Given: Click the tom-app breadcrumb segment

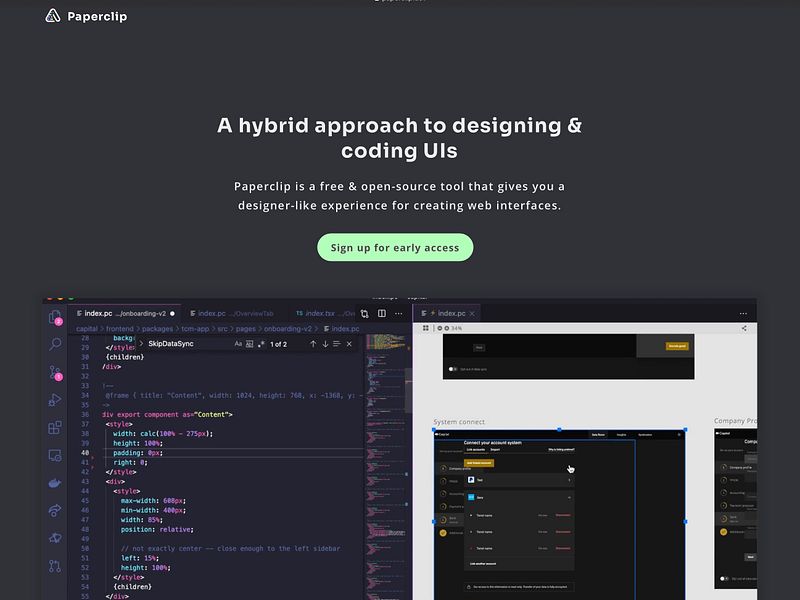Looking at the screenshot, I should (x=195, y=329).
